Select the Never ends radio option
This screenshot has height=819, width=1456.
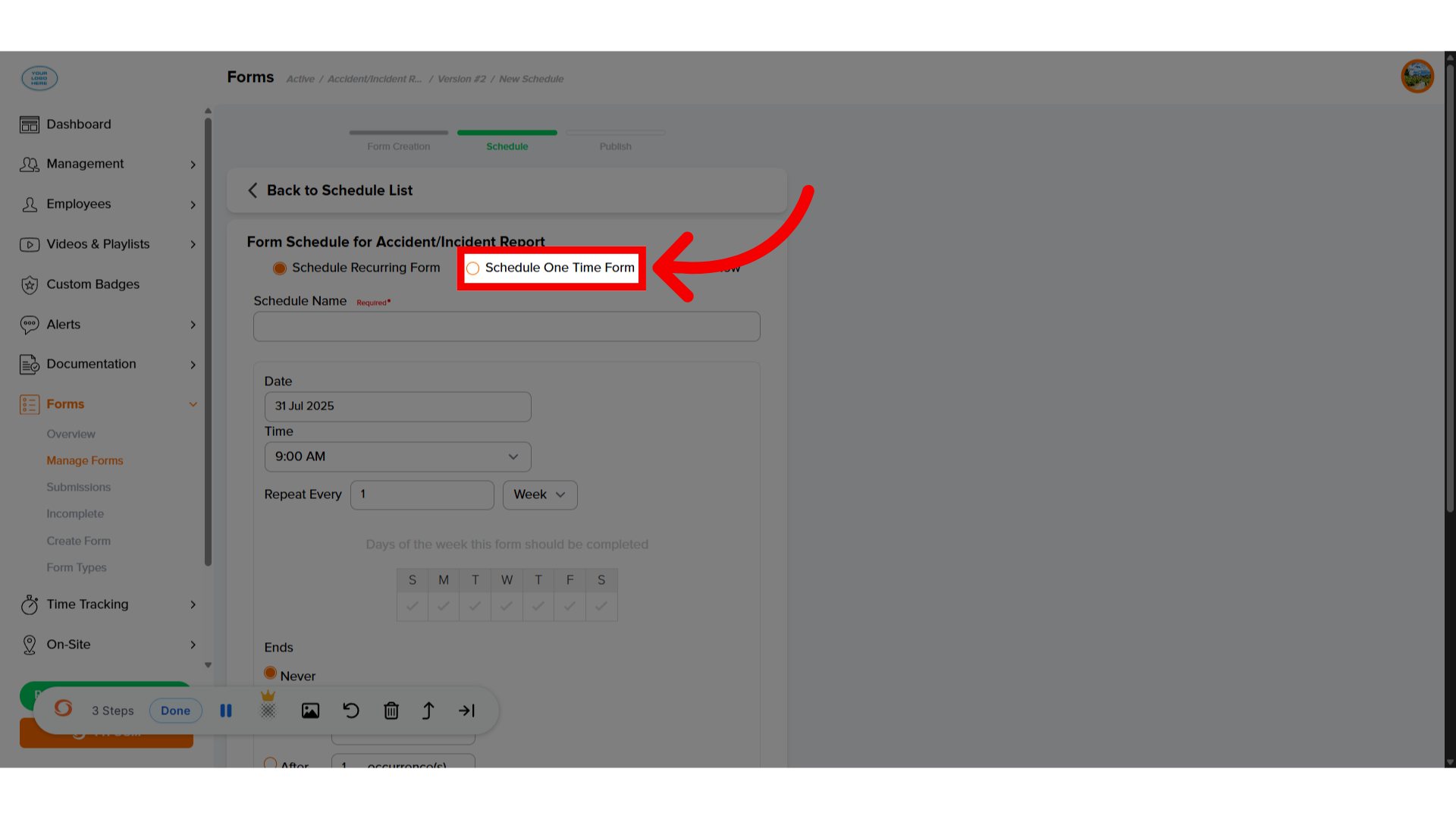(x=270, y=673)
